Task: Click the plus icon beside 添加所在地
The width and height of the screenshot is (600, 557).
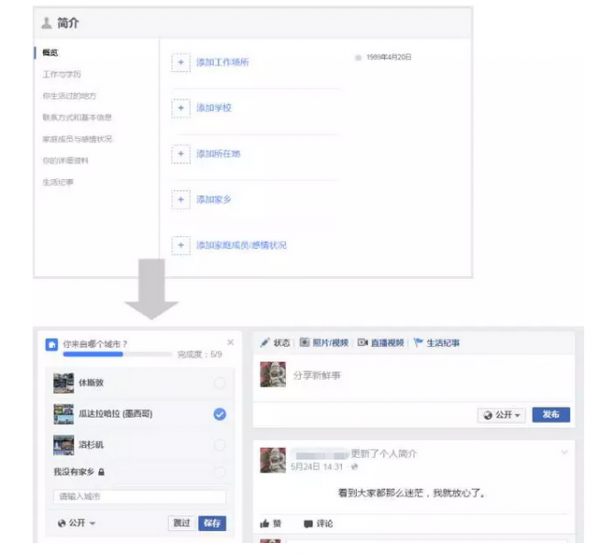Action: pyautogui.click(x=181, y=154)
